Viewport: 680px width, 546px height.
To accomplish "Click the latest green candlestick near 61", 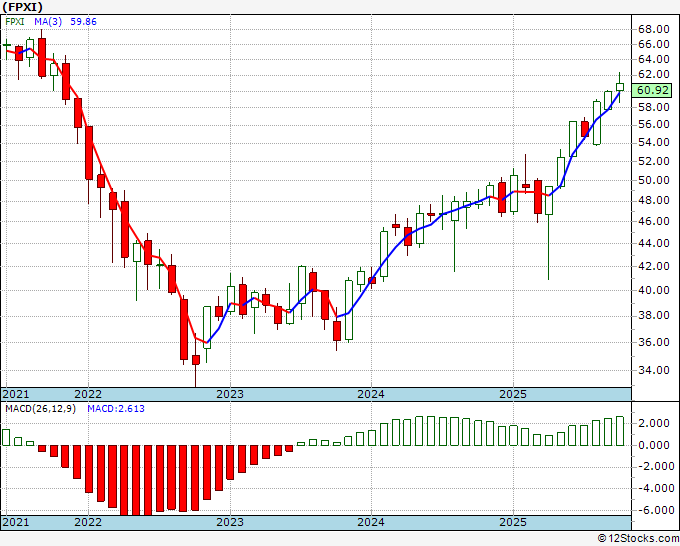I will point(620,87).
